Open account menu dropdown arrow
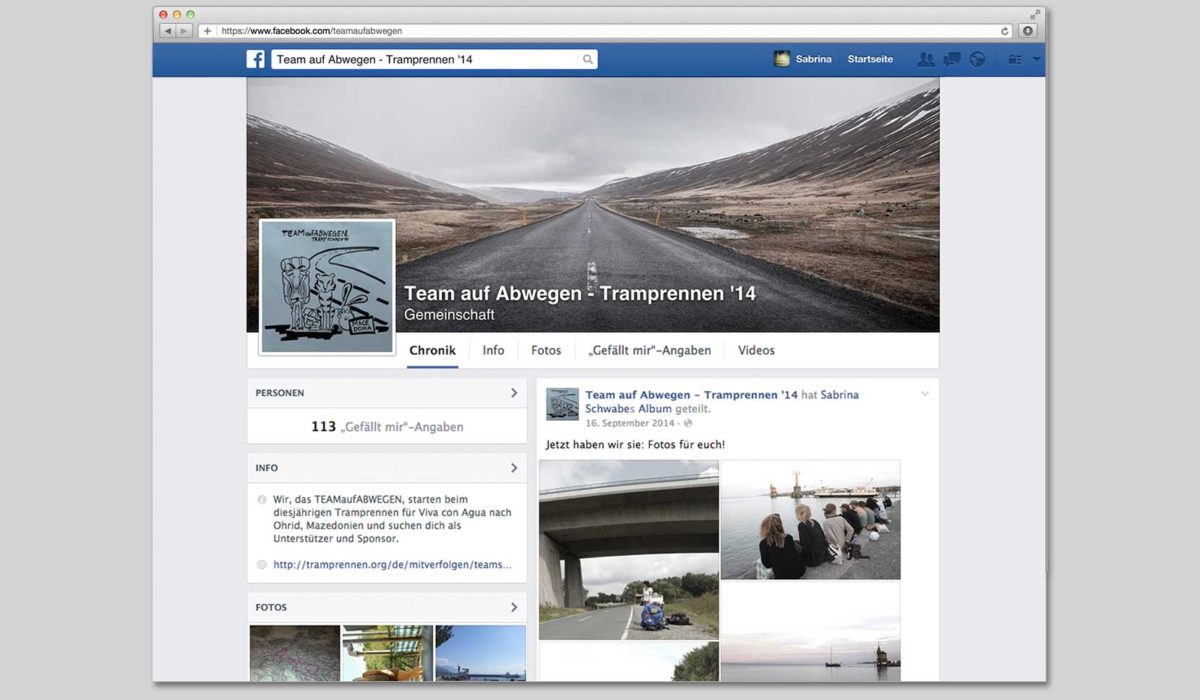Viewport: 1200px width, 700px height. pos(1036,60)
